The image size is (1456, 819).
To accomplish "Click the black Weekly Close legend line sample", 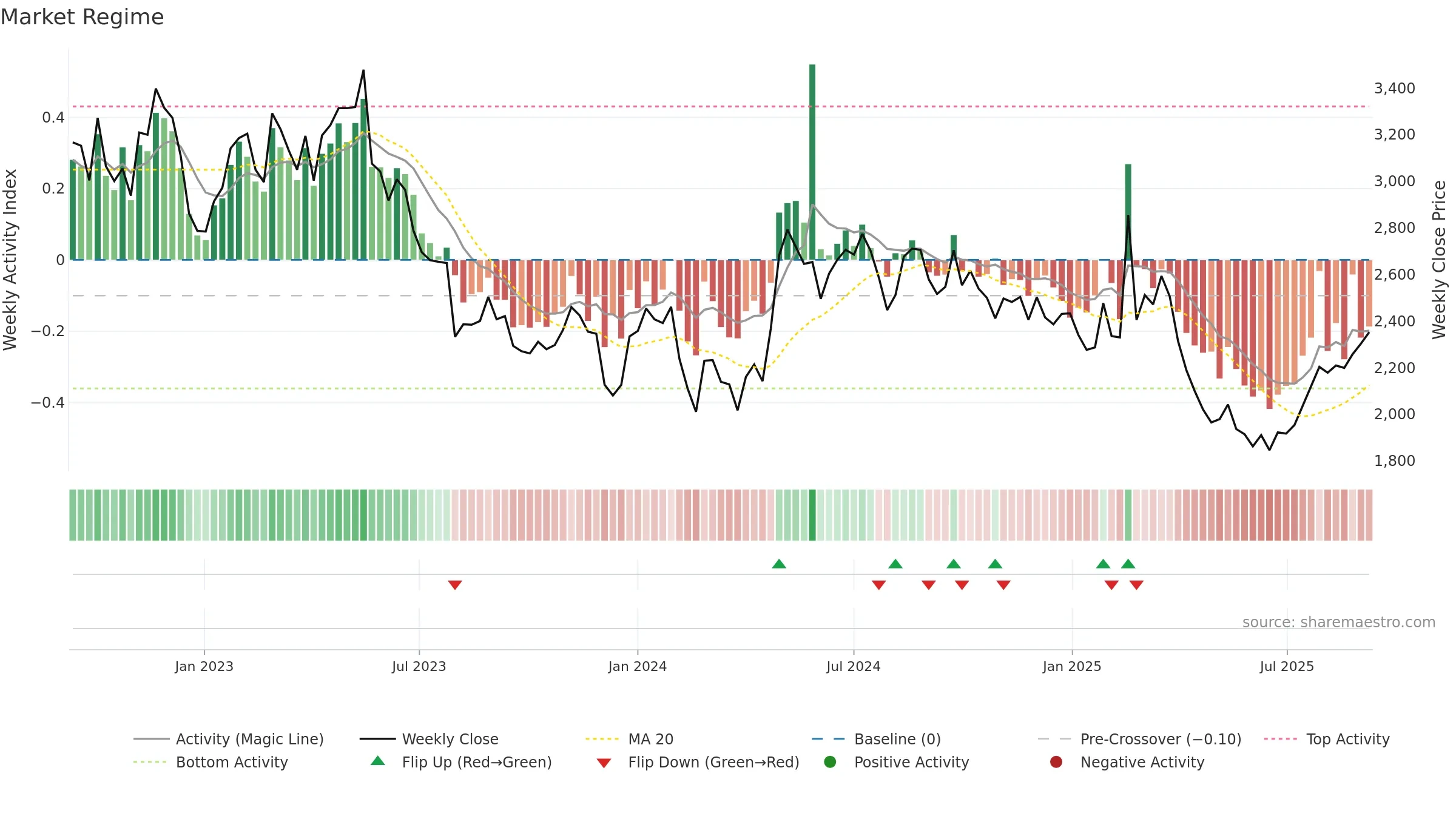I will (377, 739).
